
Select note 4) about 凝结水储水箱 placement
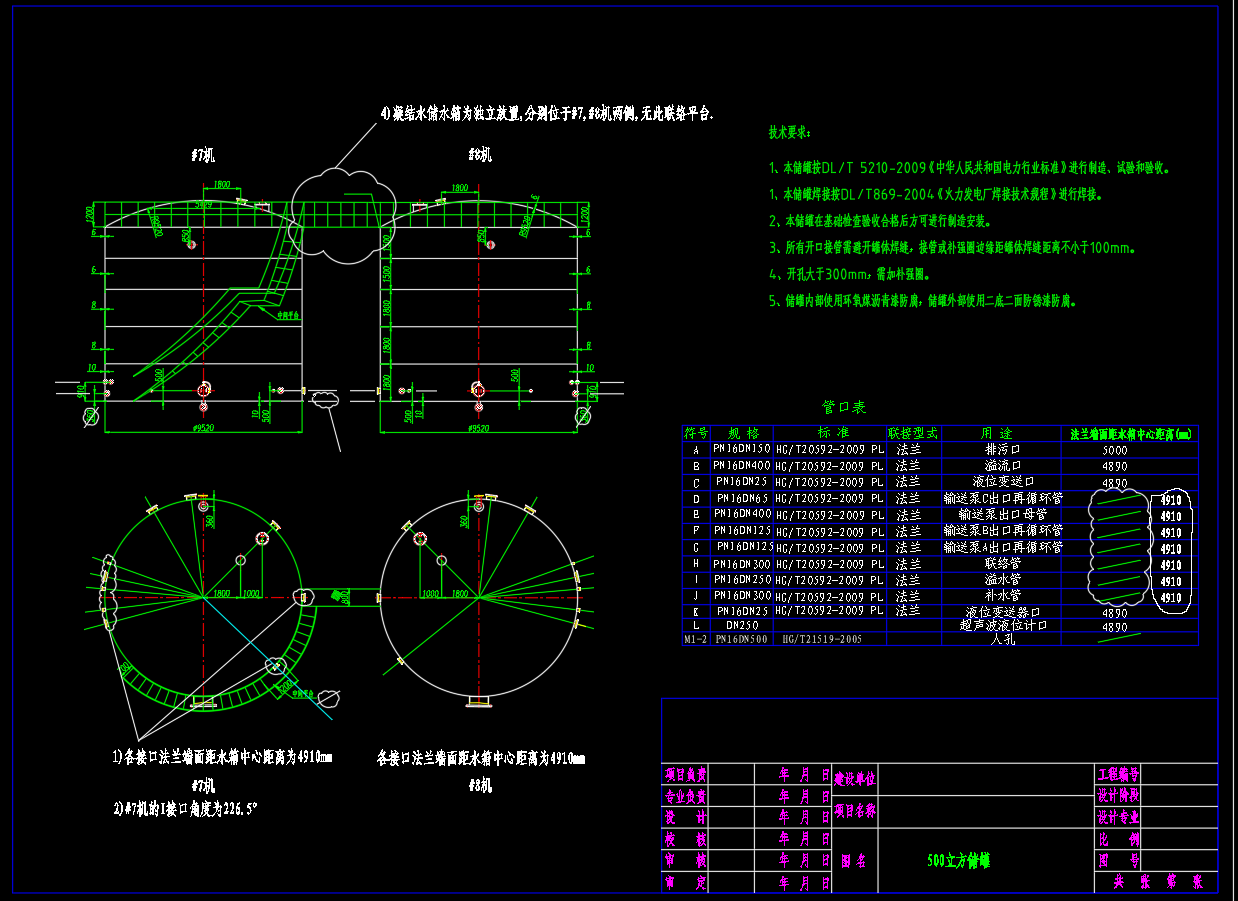tap(546, 114)
